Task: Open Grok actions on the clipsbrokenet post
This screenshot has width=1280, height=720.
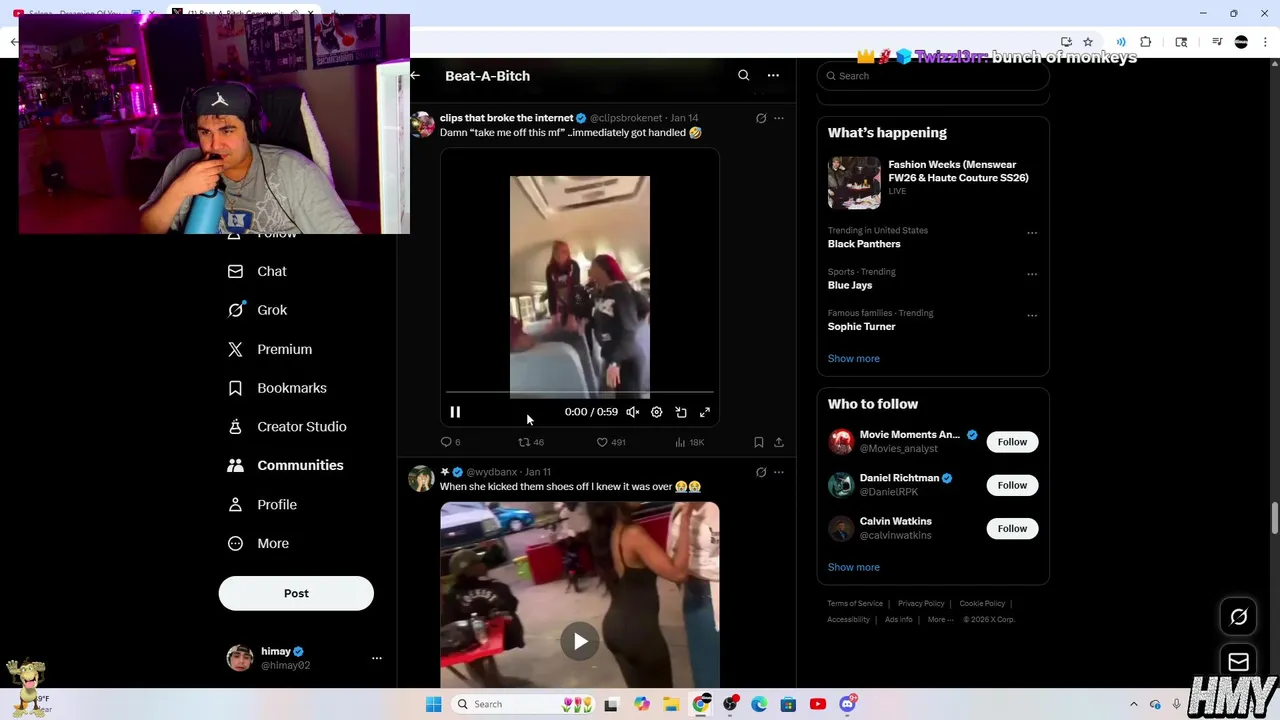Action: [761, 118]
